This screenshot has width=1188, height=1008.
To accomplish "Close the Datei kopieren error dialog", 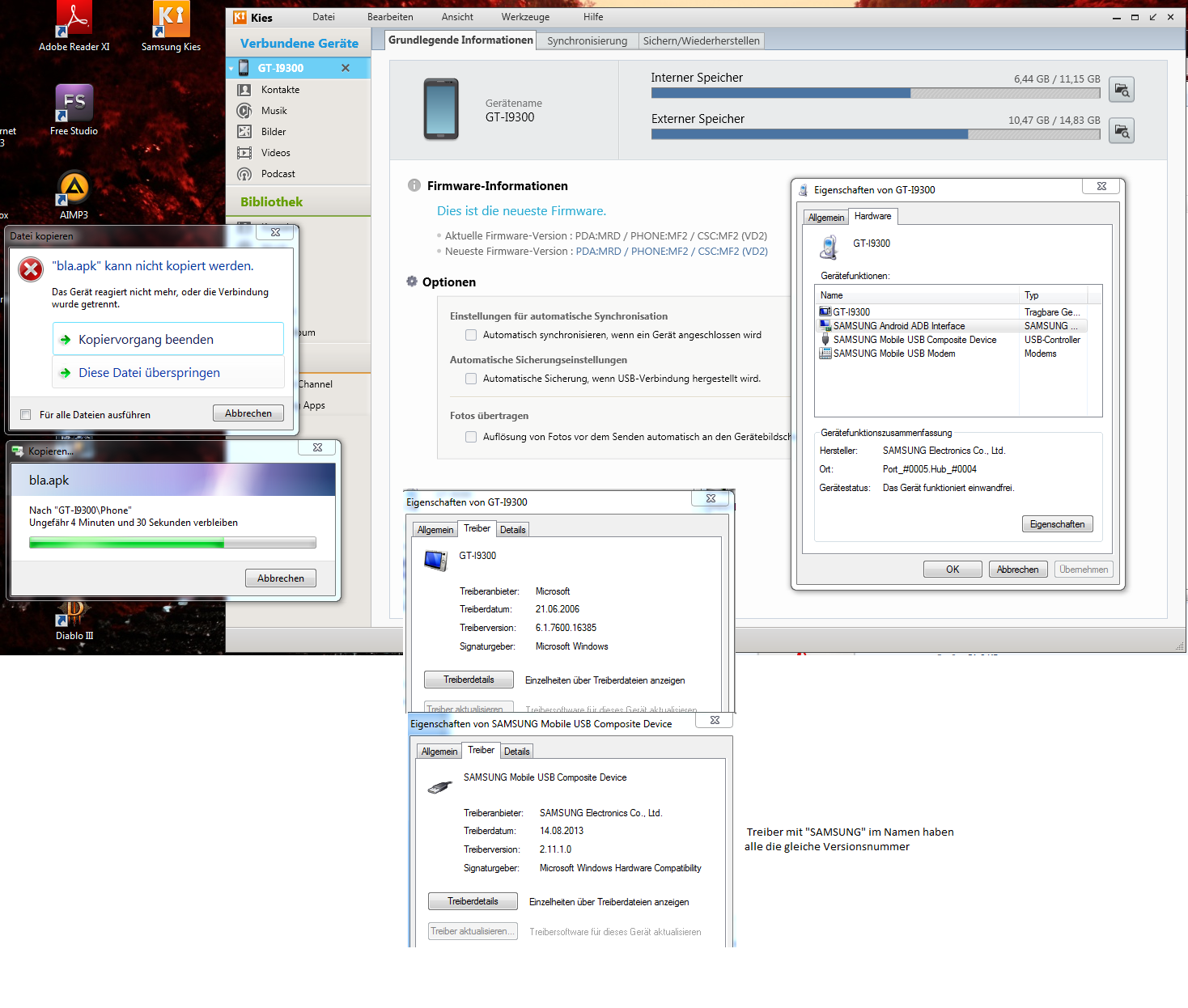I will pos(275,232).
